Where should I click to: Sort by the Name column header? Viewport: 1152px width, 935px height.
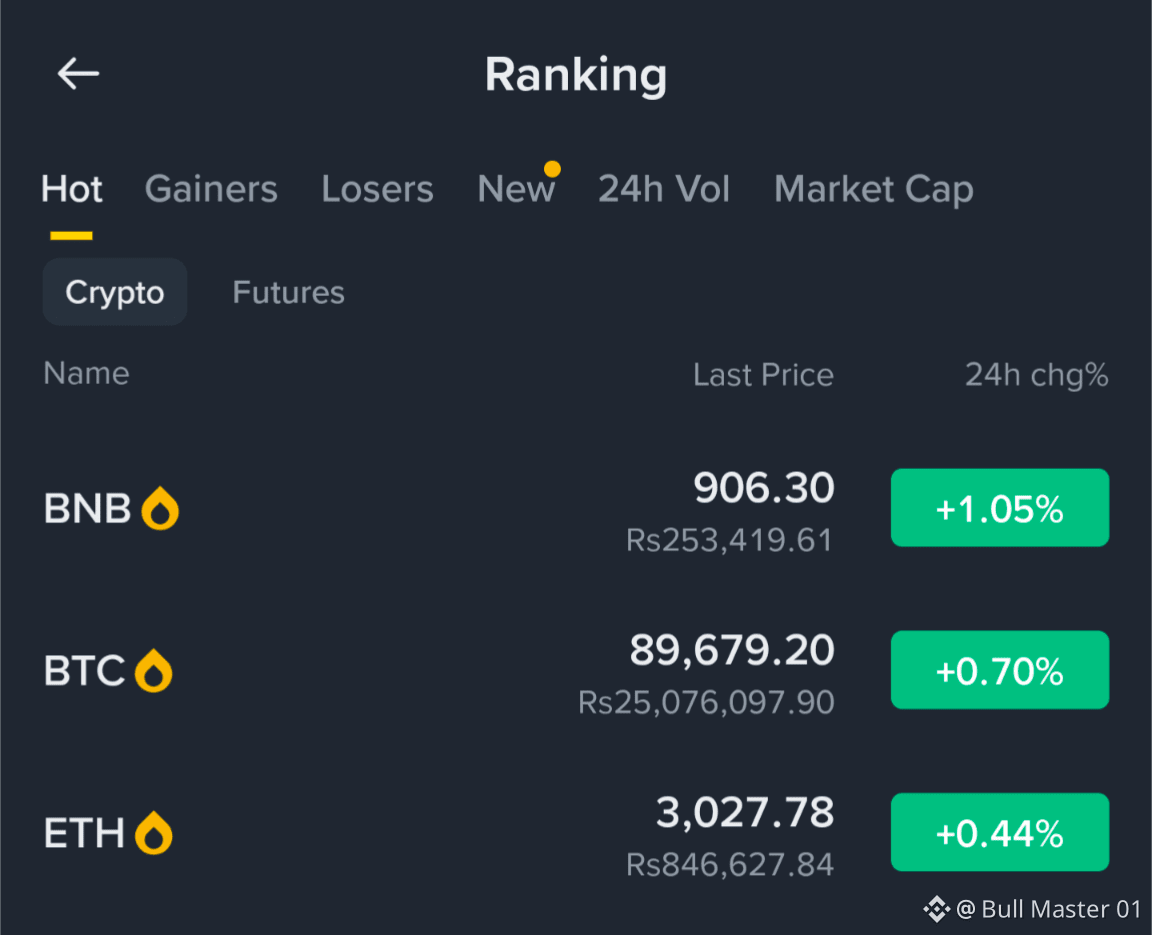[86, 373]
